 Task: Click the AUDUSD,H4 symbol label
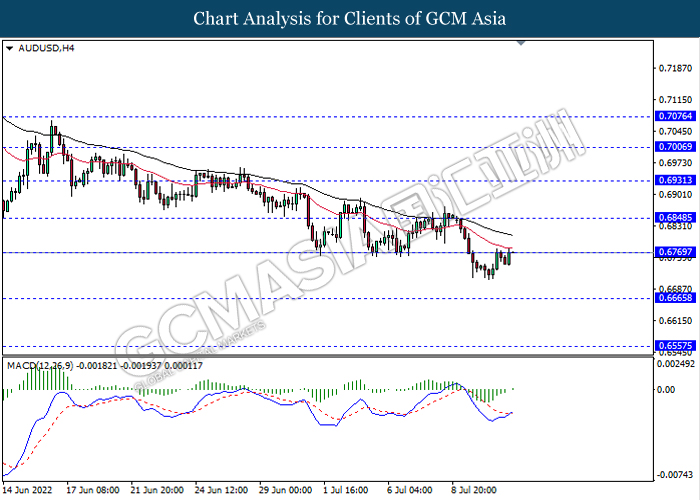(x=46, y=48)
